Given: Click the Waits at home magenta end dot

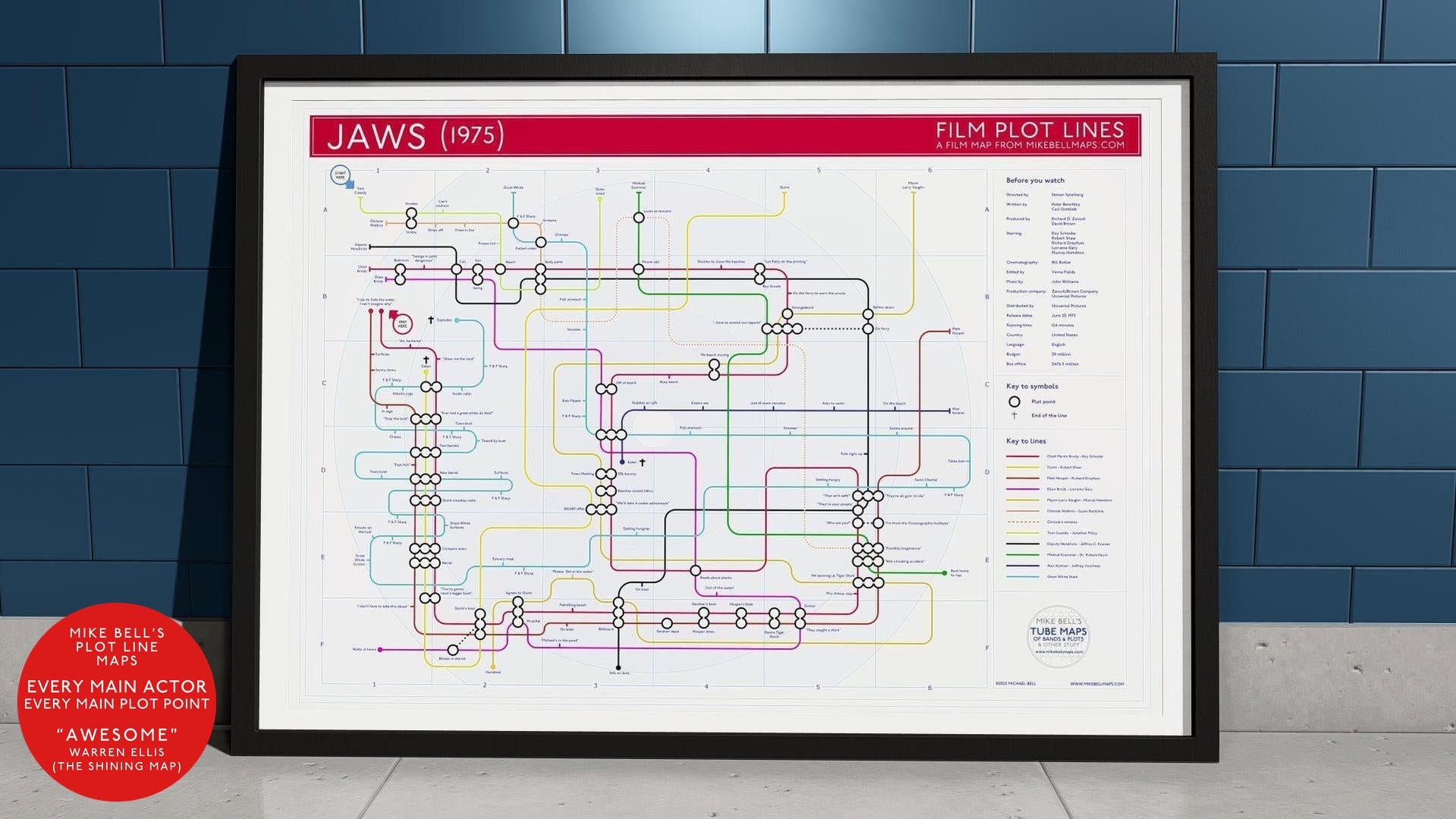Looking at the screenshot, I should (x=380, y=650).
